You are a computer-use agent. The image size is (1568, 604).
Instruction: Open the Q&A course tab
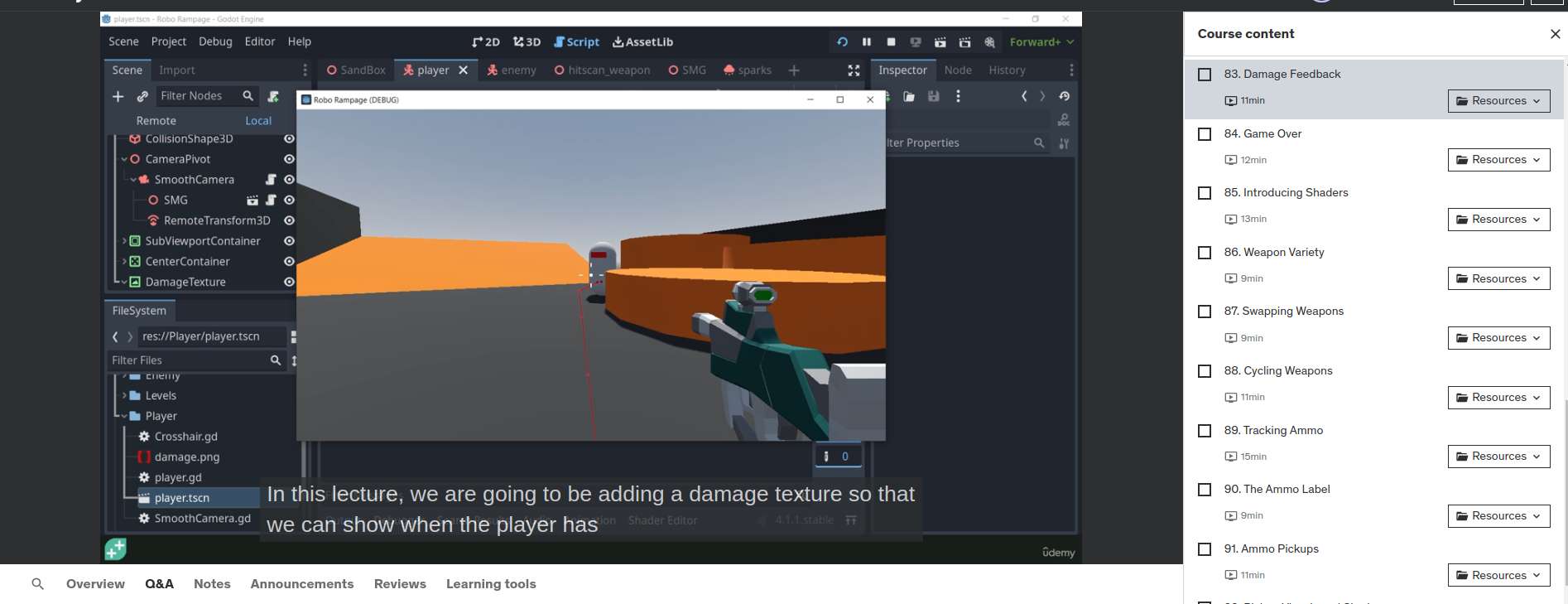159,584
